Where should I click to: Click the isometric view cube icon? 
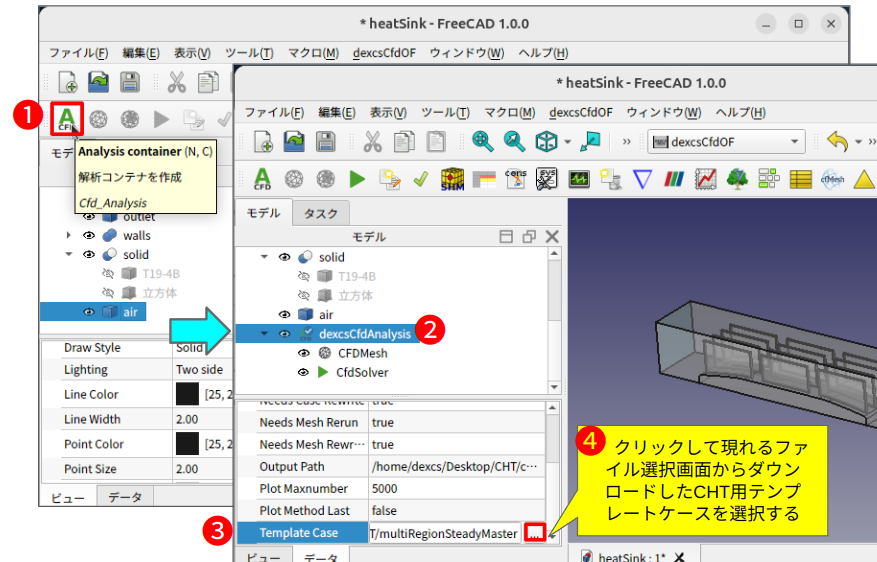(546, 141)
